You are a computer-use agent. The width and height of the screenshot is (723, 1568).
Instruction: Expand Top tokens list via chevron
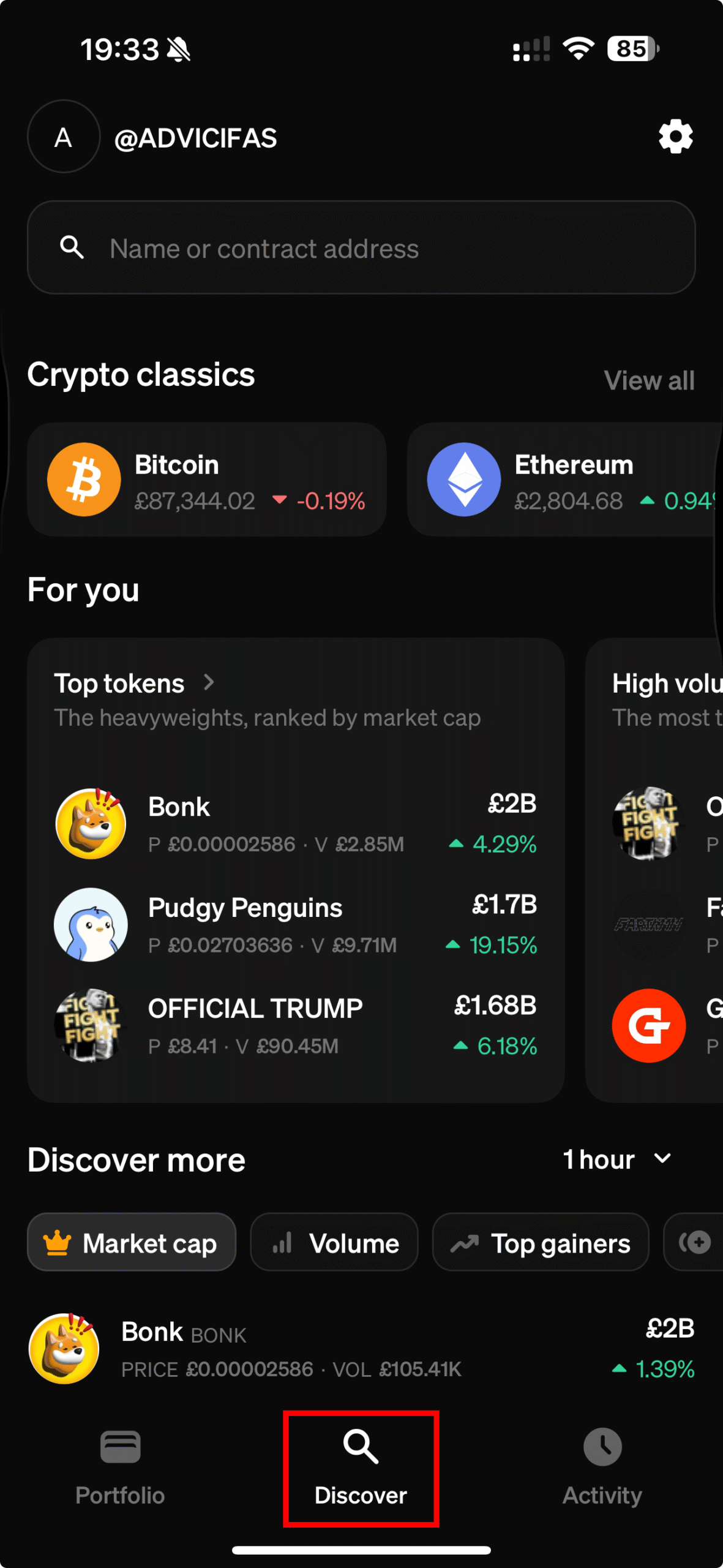pos(209,682)
